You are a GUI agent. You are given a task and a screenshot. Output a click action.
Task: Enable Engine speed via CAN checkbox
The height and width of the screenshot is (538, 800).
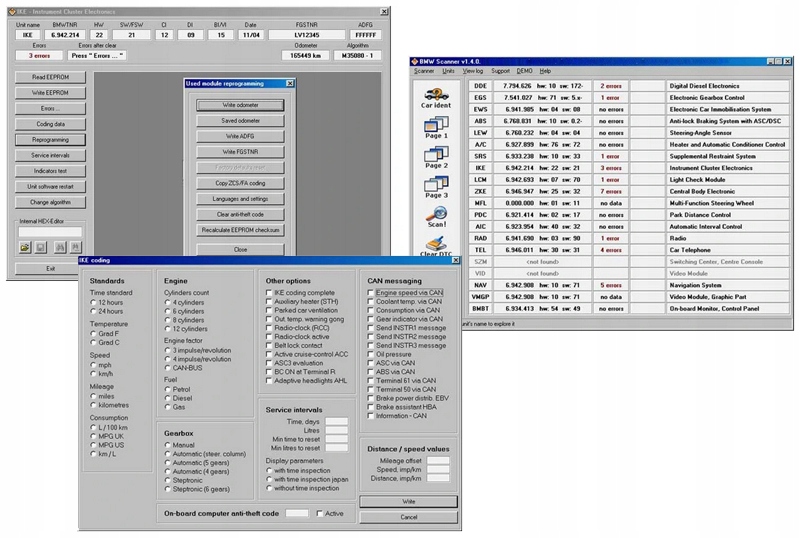click(370, 293)
